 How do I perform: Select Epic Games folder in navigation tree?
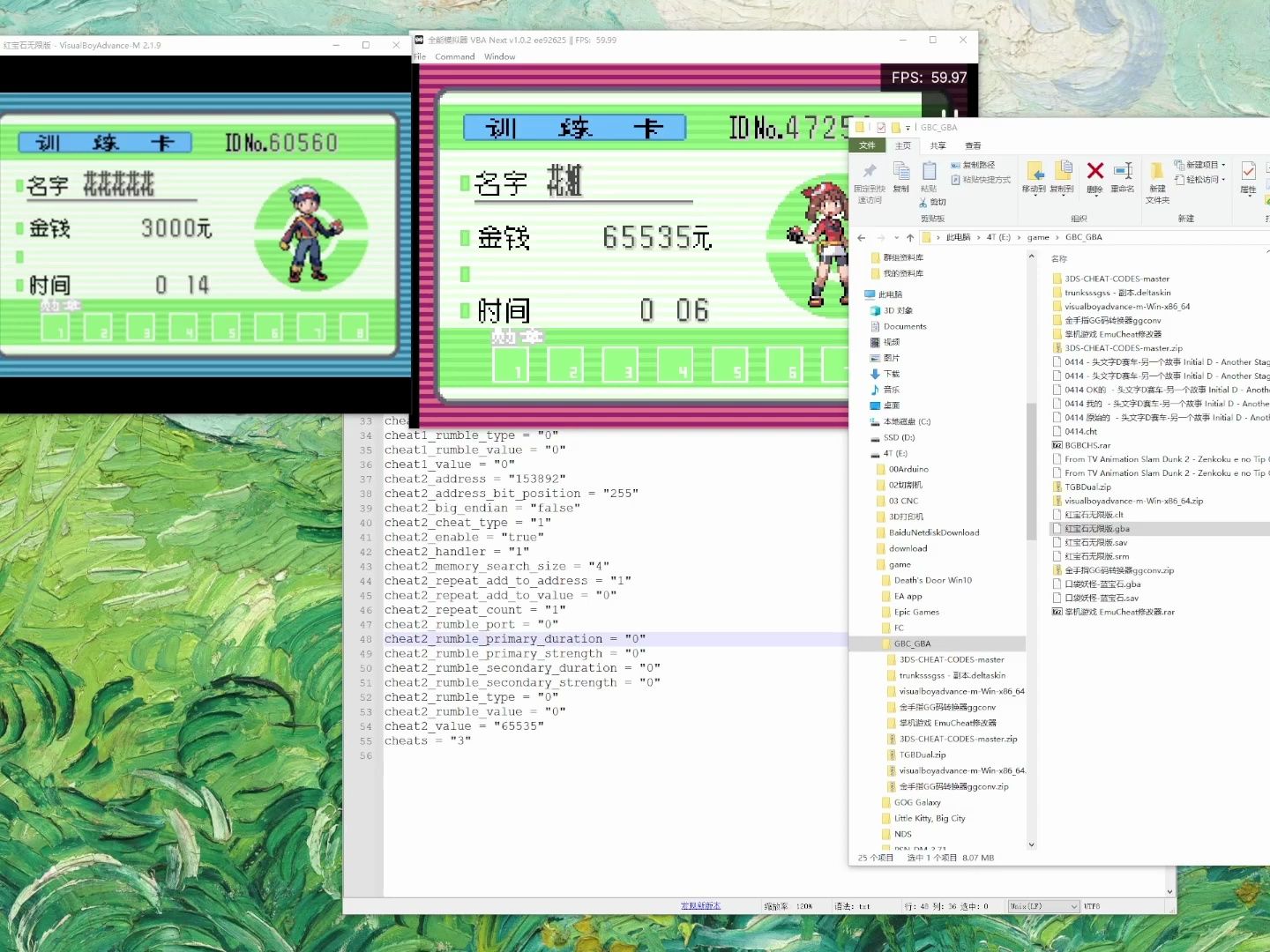pyautogui.click(x=910, y=612)
